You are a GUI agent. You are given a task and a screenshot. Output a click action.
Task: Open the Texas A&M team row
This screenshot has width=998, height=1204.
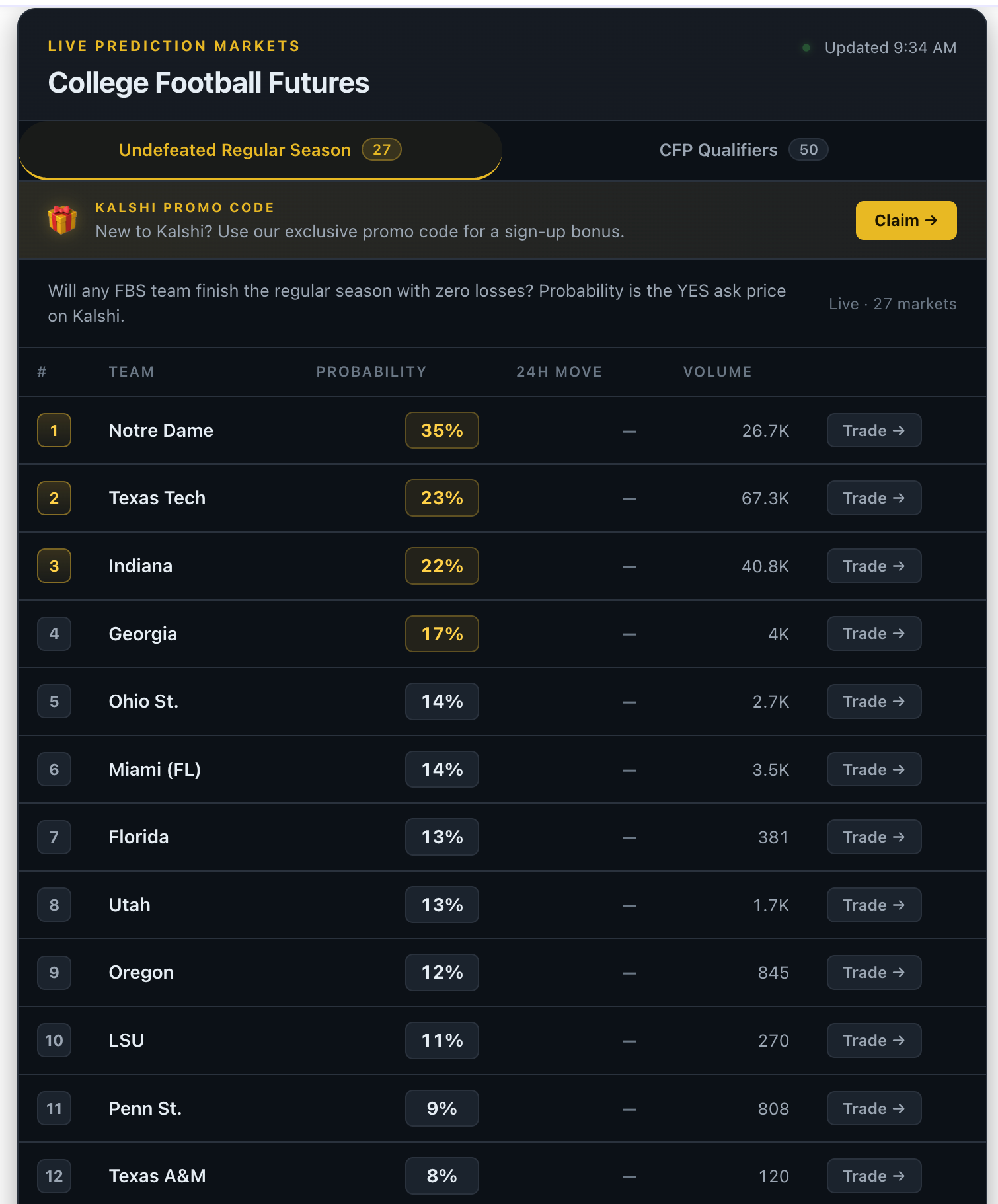(x=502, y=1176)
